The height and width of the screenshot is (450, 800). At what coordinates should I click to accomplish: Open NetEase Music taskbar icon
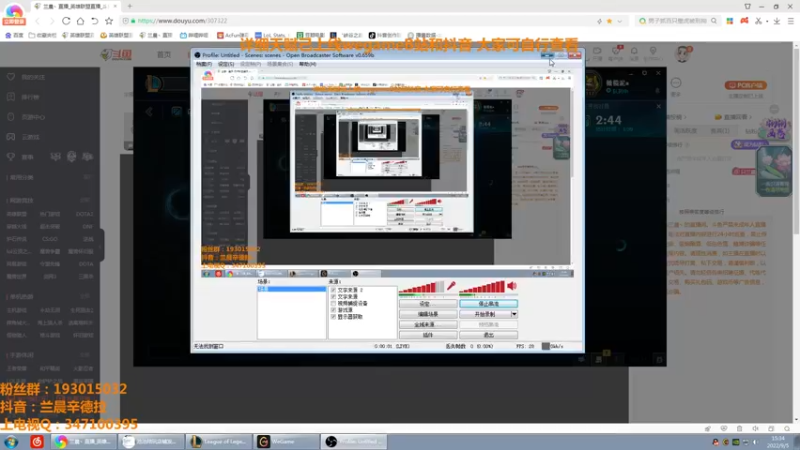click(37, 442)
